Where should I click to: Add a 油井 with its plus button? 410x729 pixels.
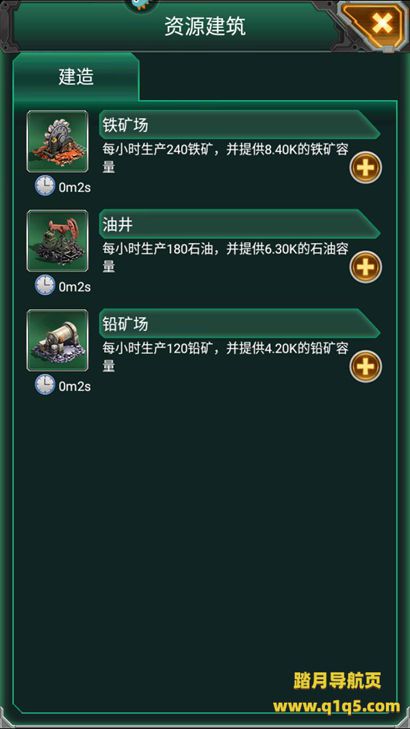(366, 267)
